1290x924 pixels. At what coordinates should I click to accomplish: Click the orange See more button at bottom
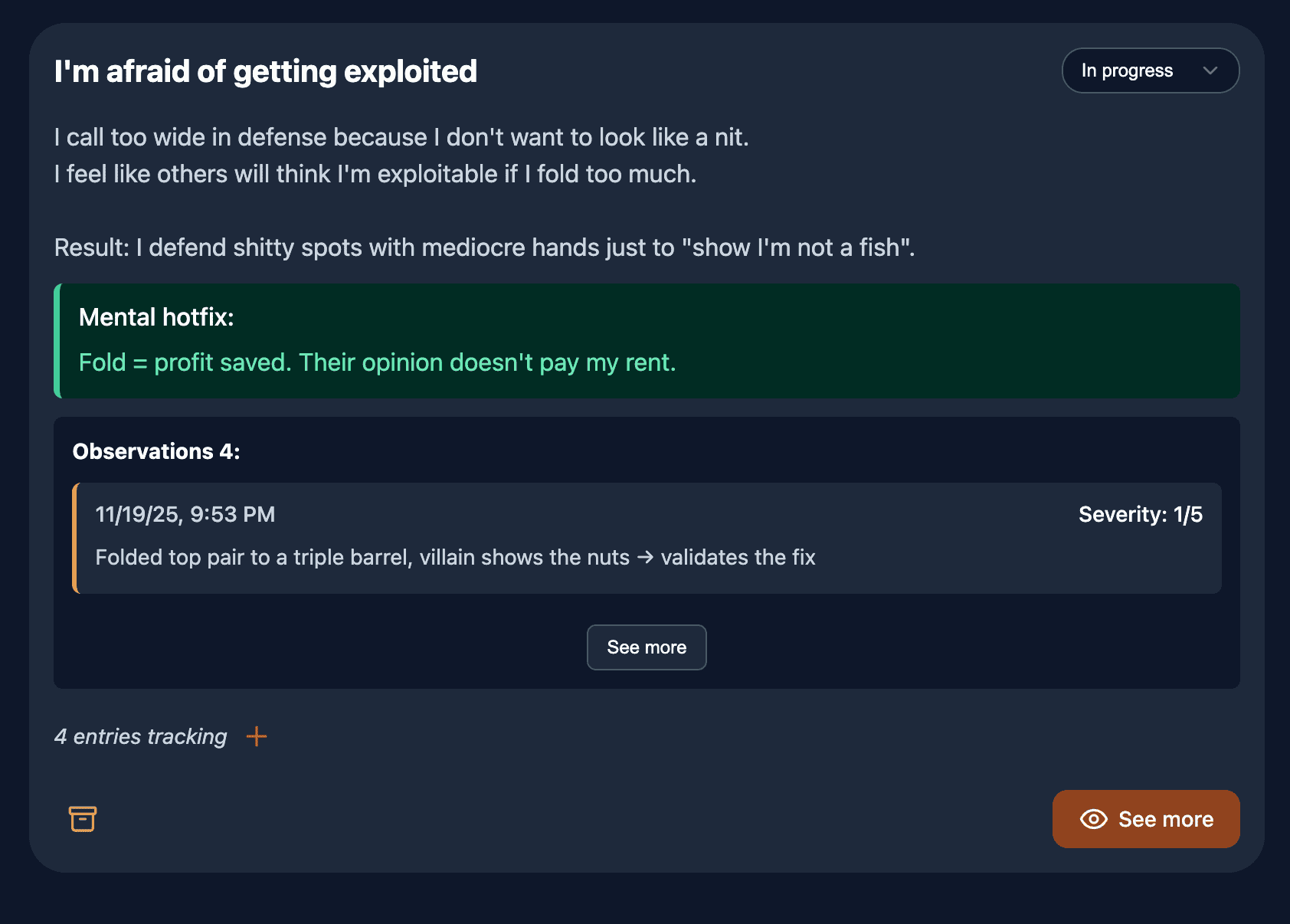click(1145, 819)
